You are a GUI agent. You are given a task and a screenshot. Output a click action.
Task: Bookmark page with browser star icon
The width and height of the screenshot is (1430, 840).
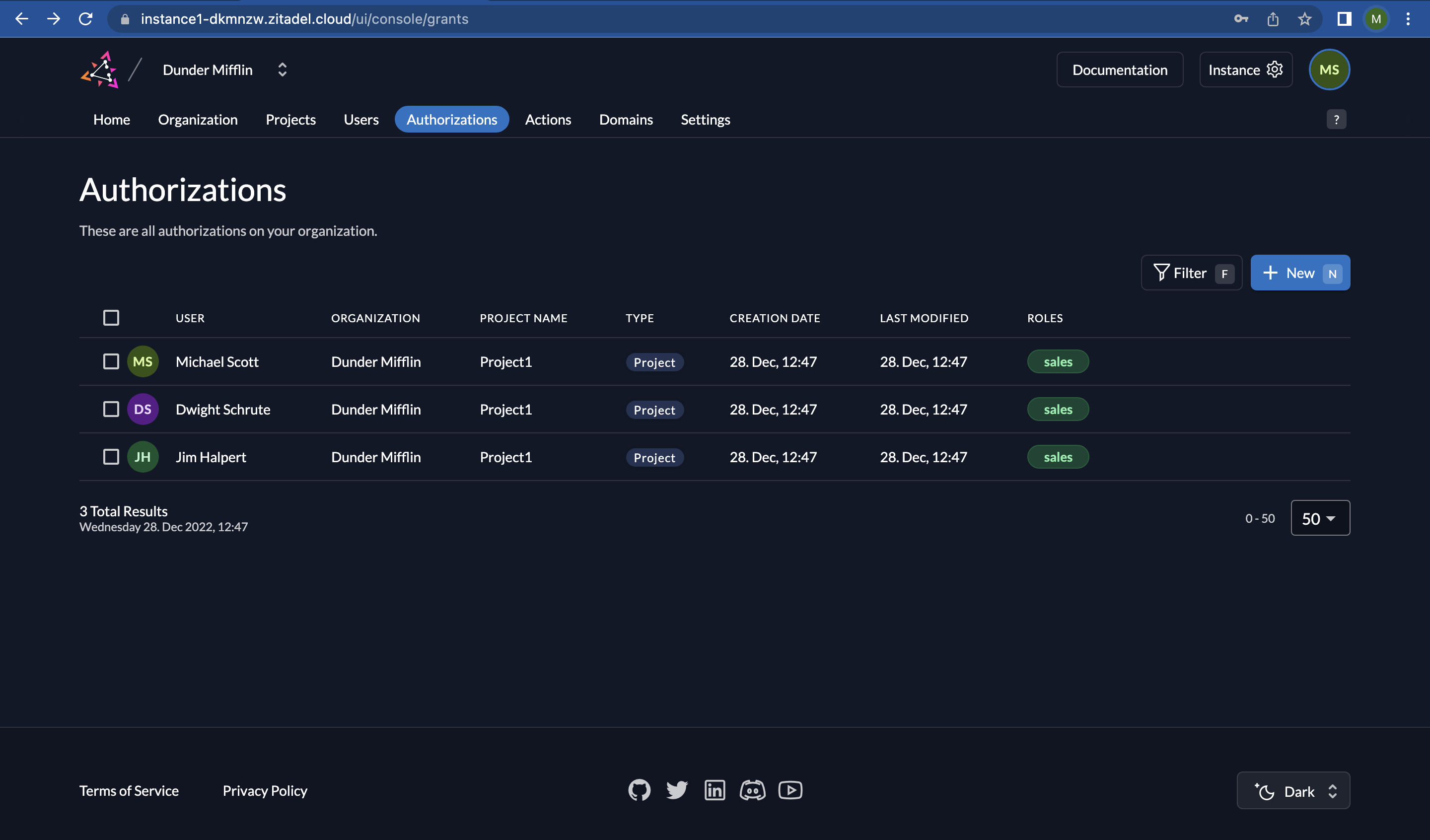tap(1304, 19)
